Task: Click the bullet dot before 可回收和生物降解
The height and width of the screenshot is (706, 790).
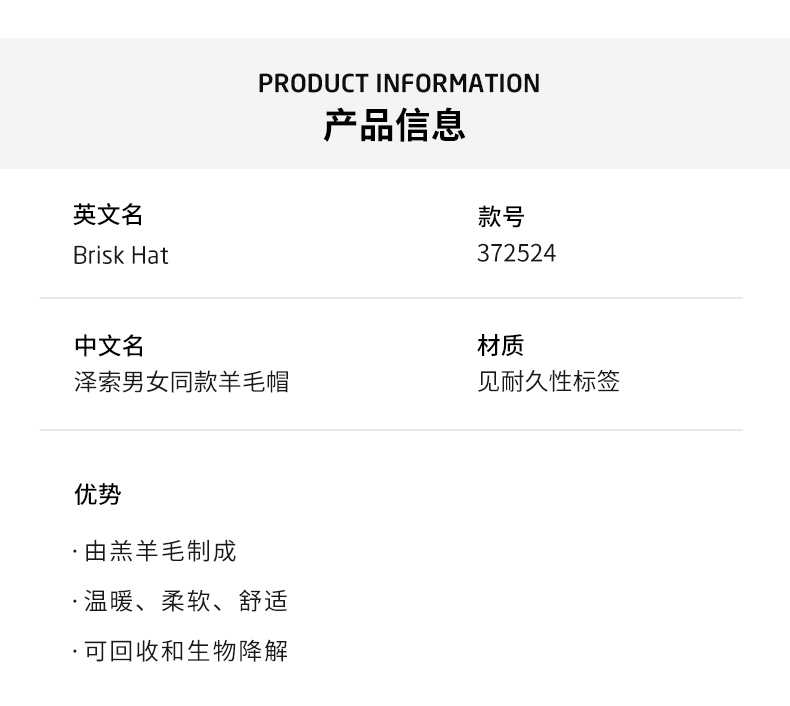Action: [x=75, y=652]
